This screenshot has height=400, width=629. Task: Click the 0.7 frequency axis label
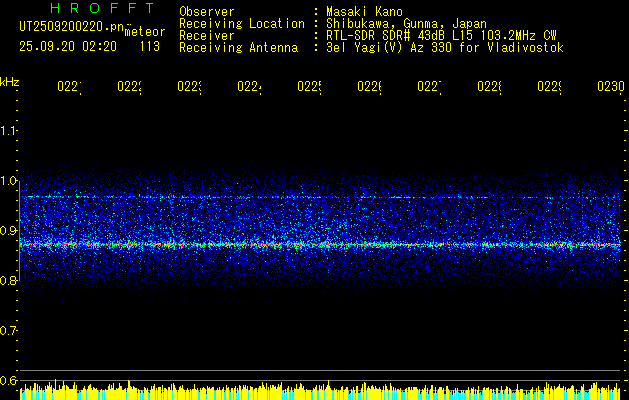8,331
